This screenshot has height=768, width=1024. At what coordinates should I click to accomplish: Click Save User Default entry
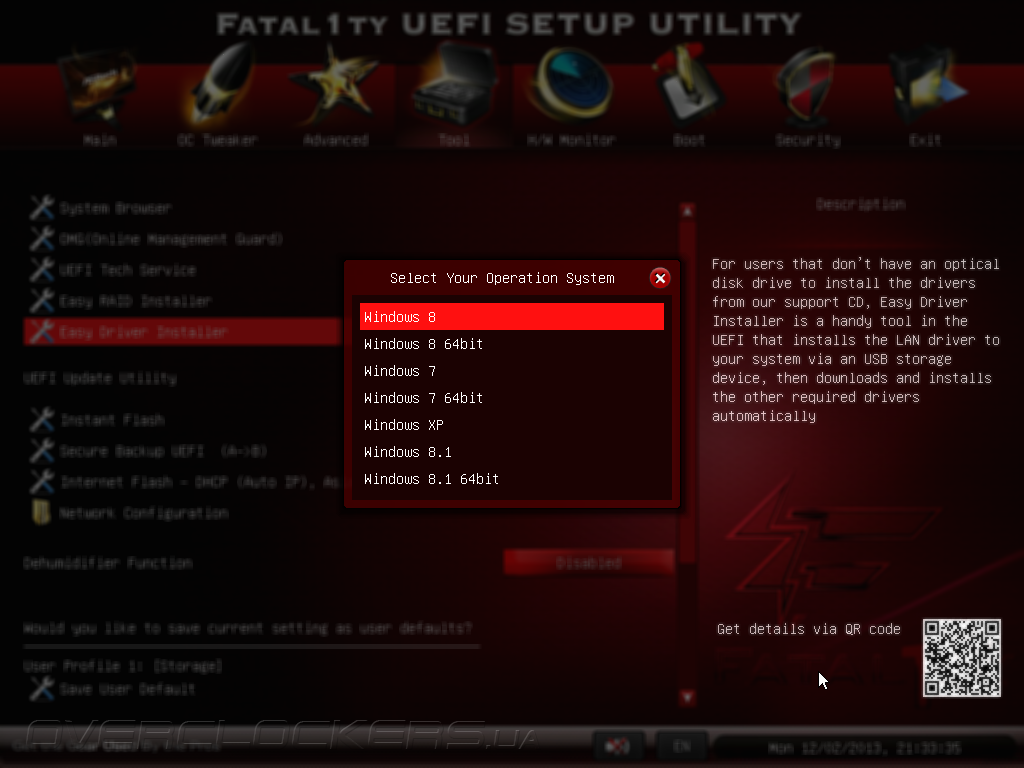127,689
